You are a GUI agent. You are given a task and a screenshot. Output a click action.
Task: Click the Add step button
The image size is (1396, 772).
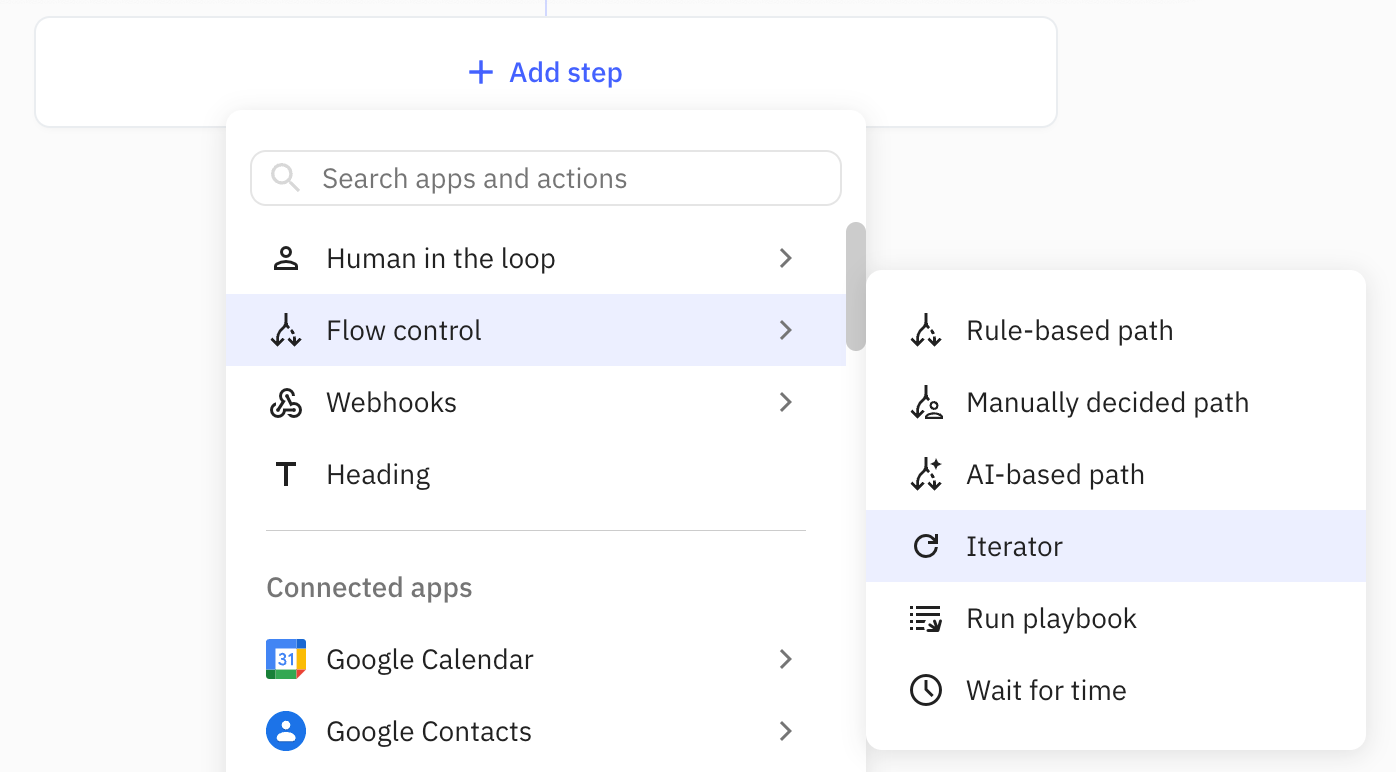tap(546, 72)
